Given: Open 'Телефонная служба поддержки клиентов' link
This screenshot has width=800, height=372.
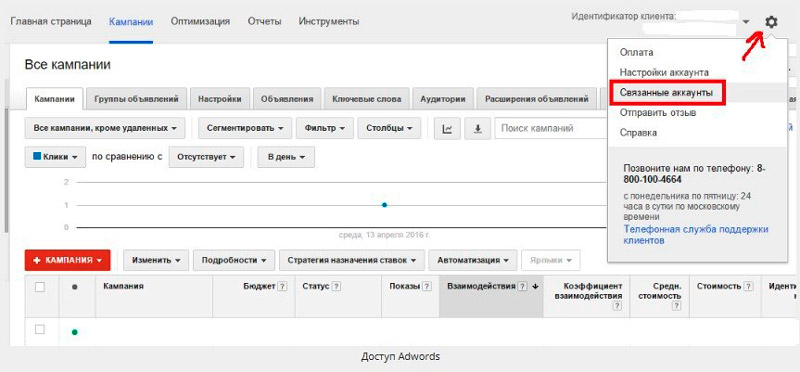Looking at the screenshot, I should click(696, 235).
